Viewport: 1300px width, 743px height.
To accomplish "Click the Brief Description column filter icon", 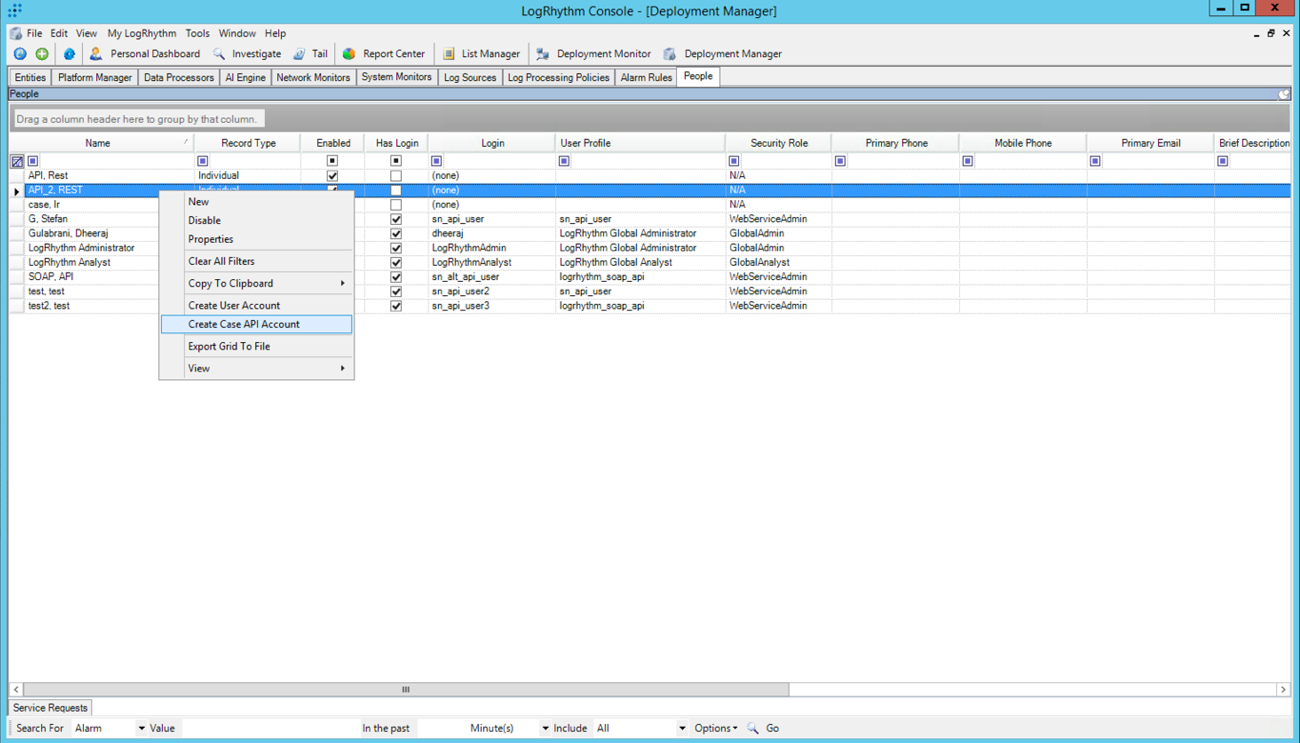I will pos(1223,161).
